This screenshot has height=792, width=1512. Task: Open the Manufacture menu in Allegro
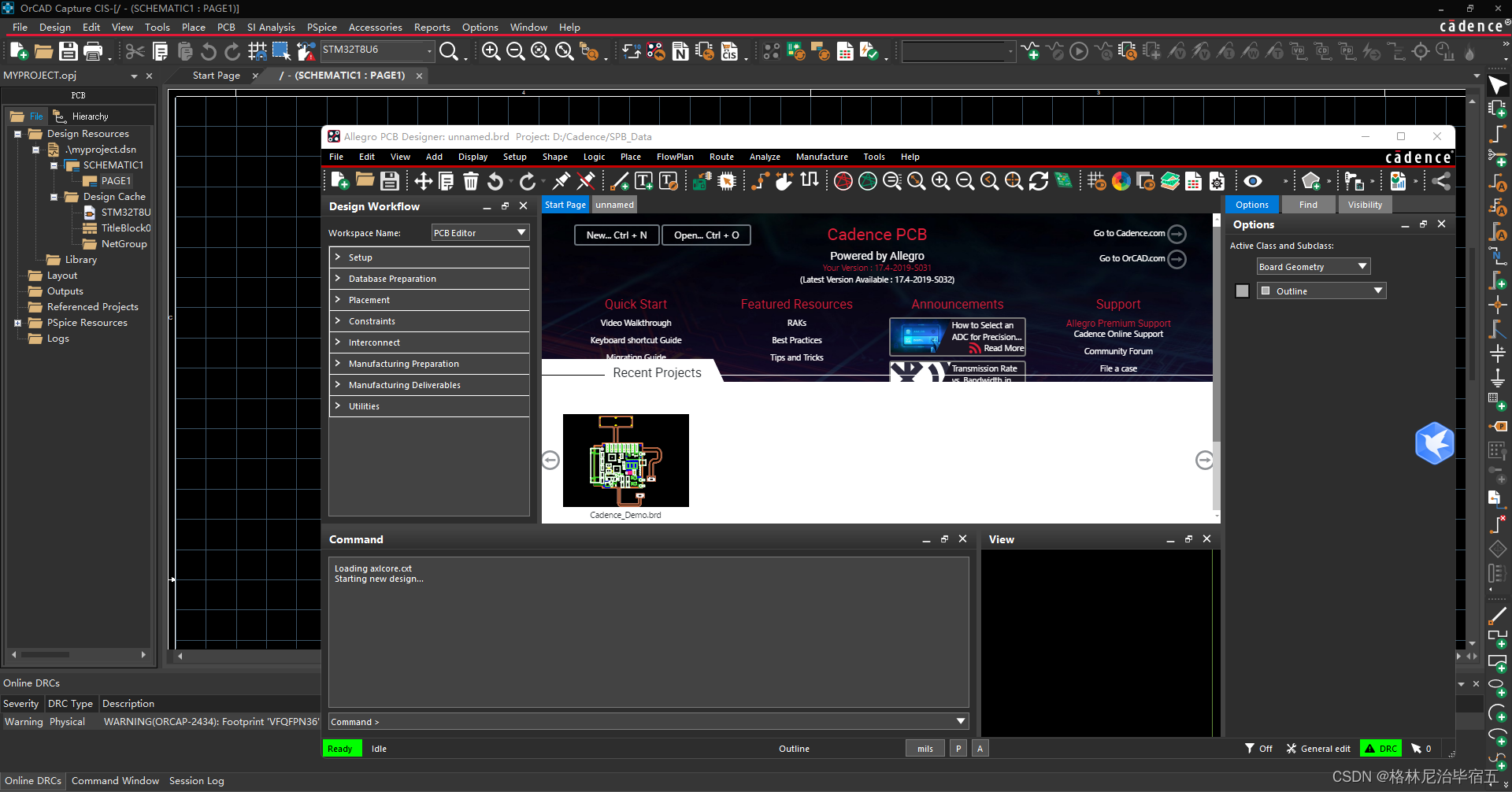(822, 157)
